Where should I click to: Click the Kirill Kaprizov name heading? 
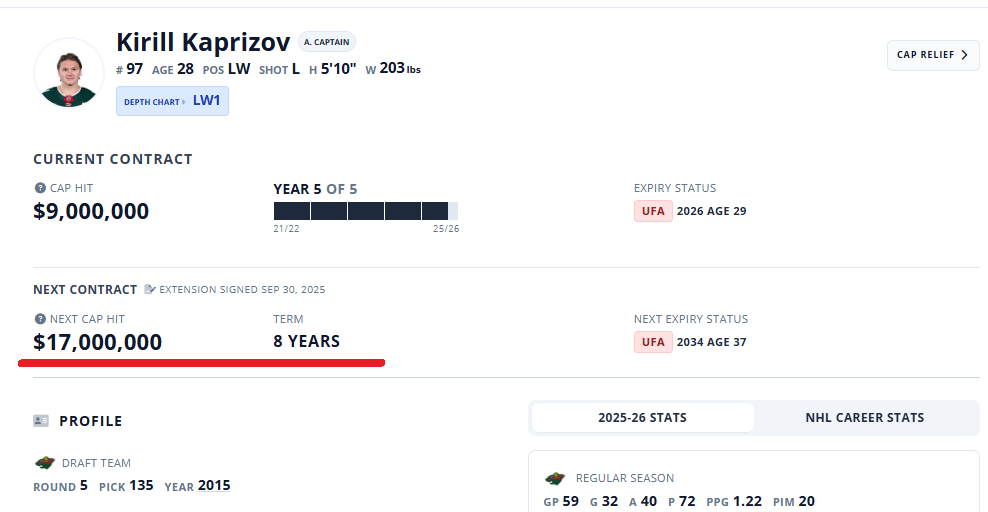203,42
